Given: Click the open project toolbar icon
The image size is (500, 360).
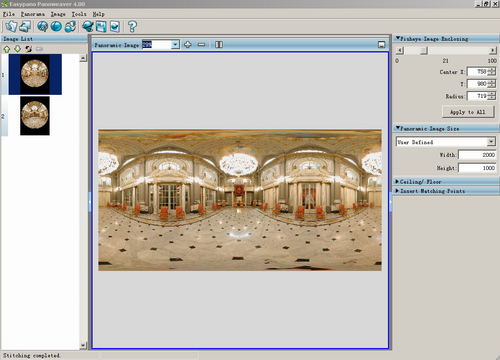Looking at the screenshot, I should [11, 26].
